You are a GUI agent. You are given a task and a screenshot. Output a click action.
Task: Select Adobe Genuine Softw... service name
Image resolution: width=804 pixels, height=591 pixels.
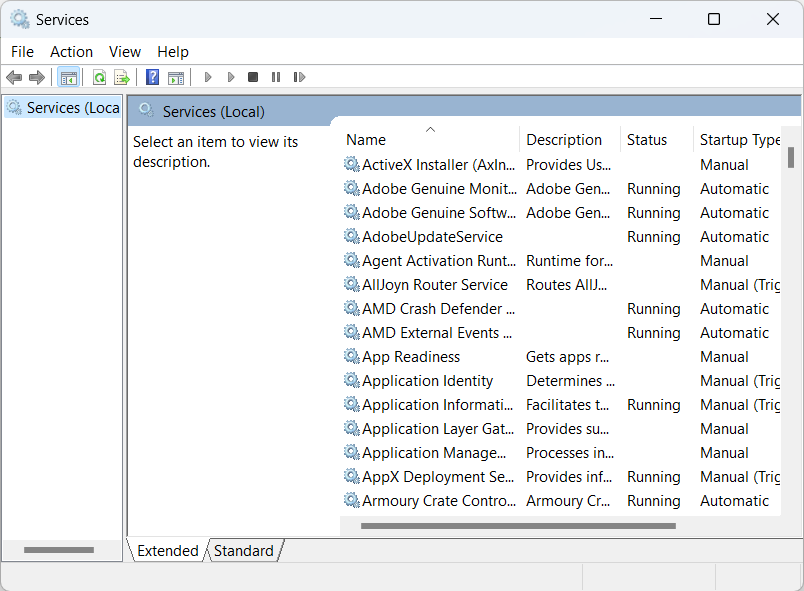point(439,213)
